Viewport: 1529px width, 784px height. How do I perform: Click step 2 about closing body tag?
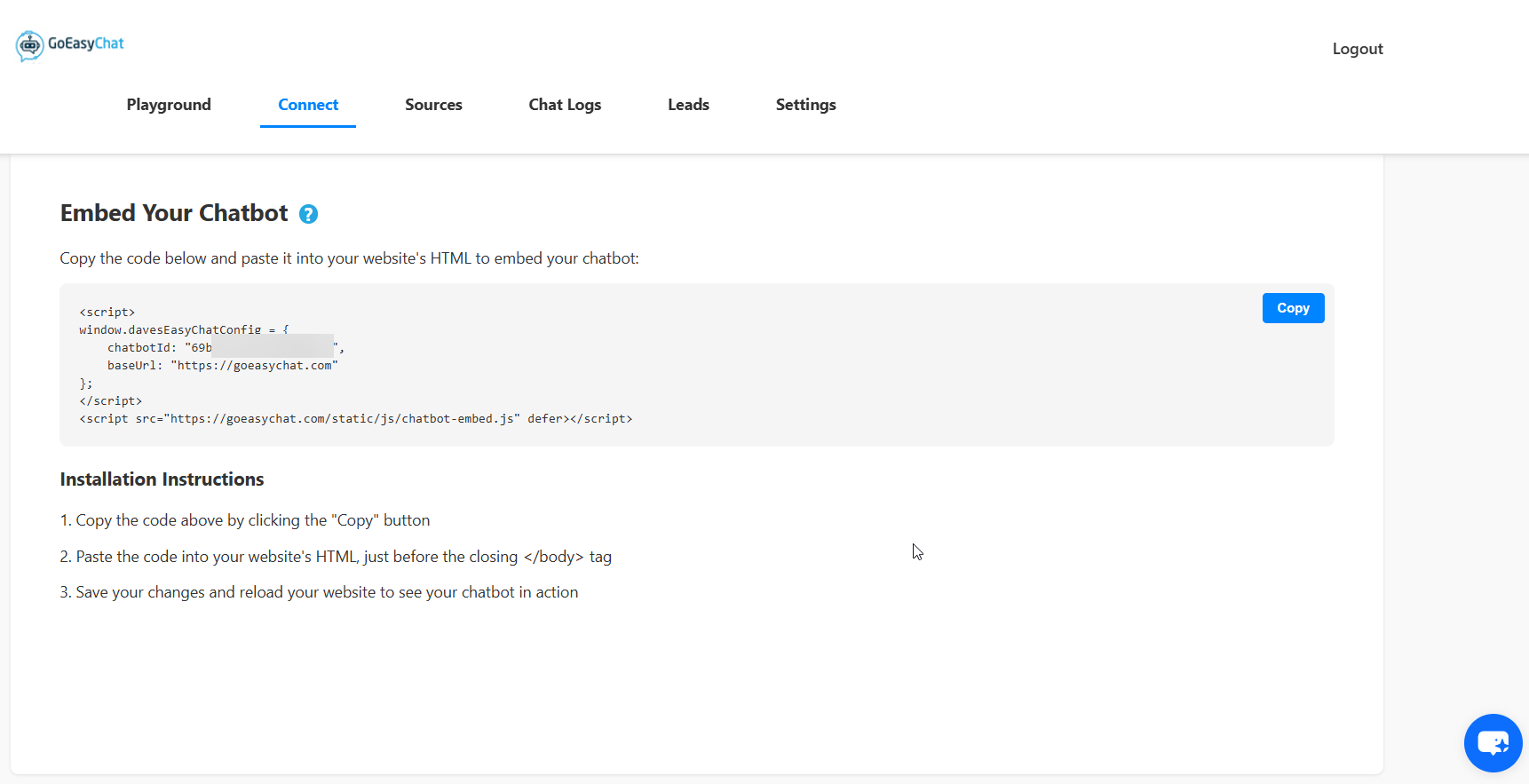[x=336, y=557]
